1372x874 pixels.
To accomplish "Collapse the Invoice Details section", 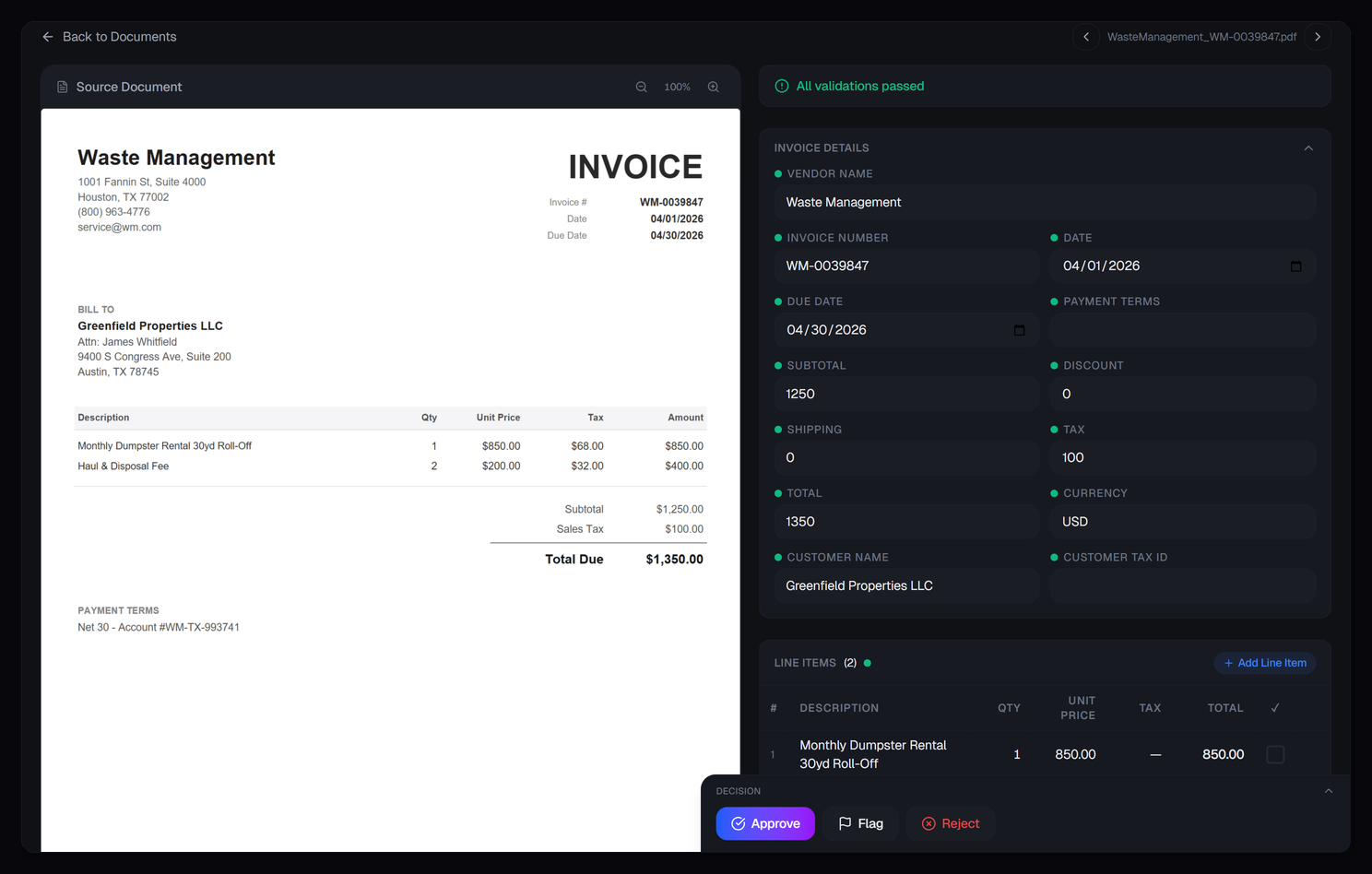I will 1308,148.
